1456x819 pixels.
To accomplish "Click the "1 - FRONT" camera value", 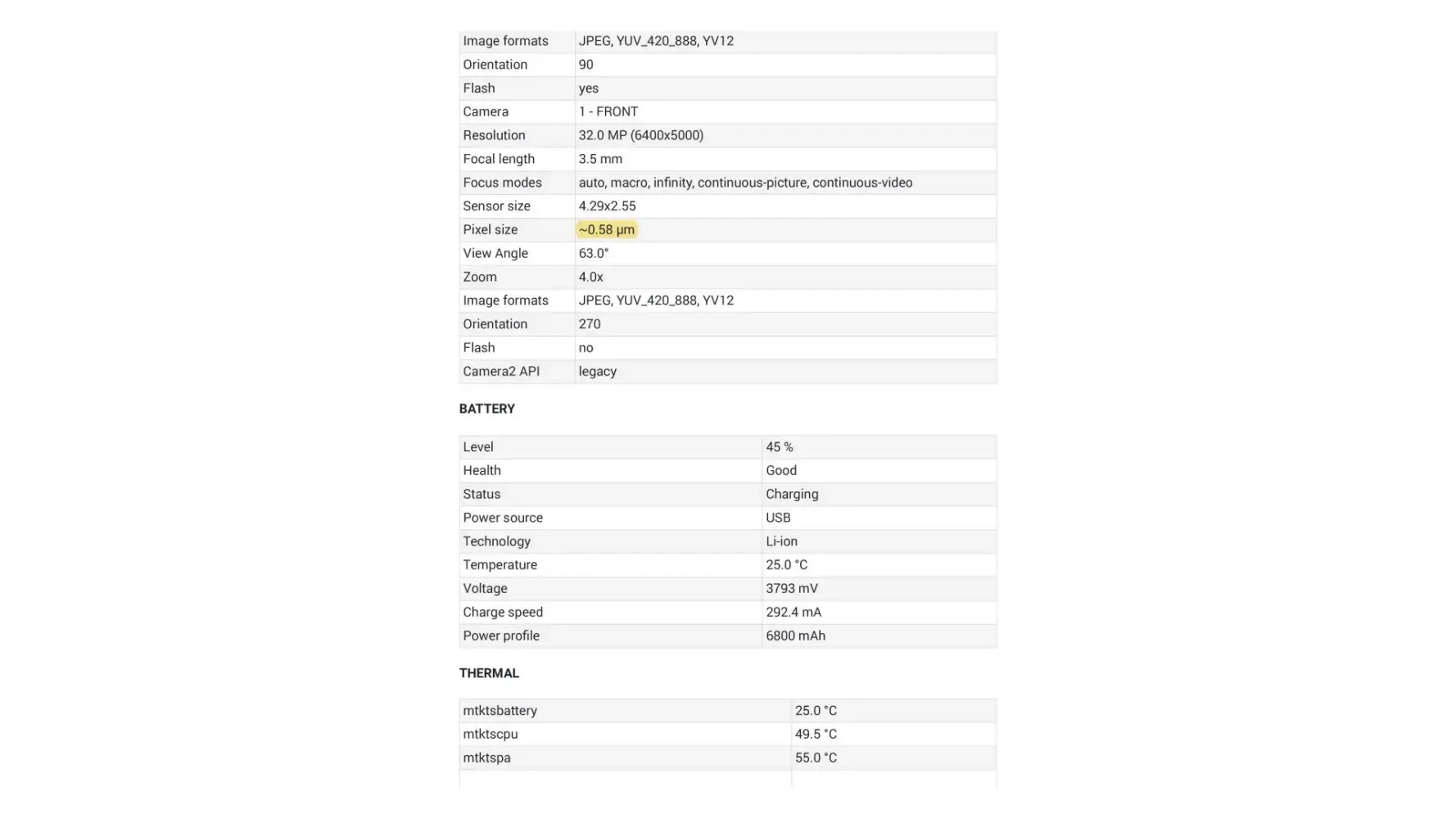I will click(x=608, y=112).
